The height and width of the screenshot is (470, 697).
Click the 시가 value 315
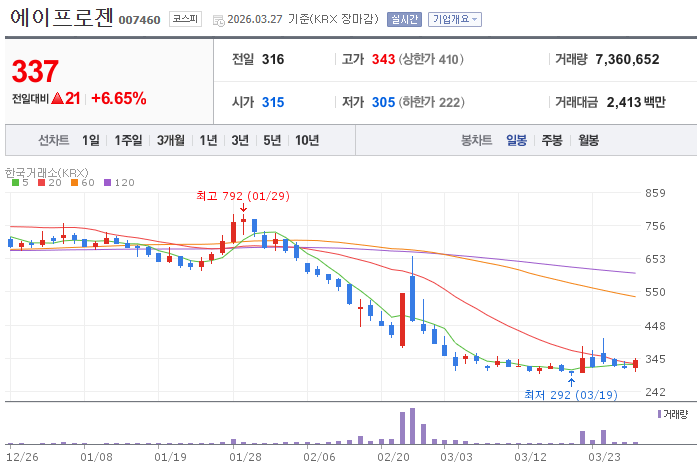tap(273, 102)
